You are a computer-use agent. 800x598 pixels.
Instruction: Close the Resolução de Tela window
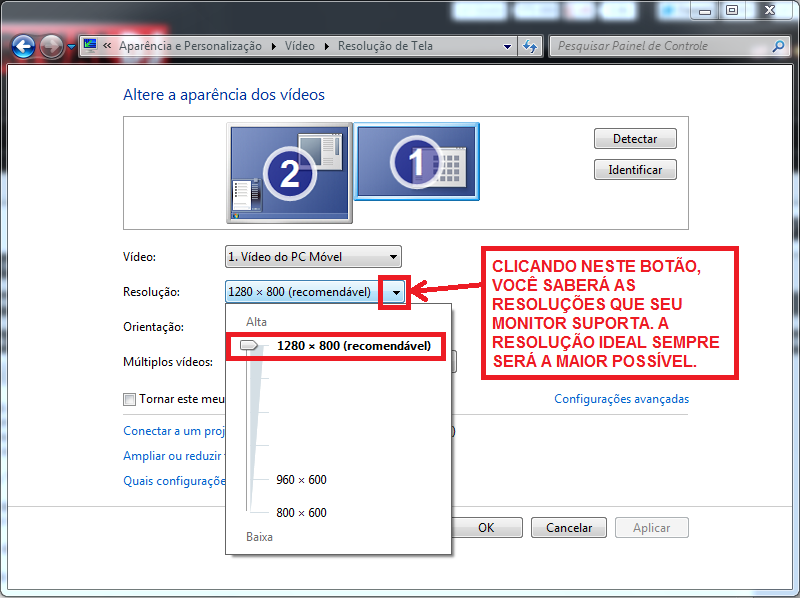point(770,10)
